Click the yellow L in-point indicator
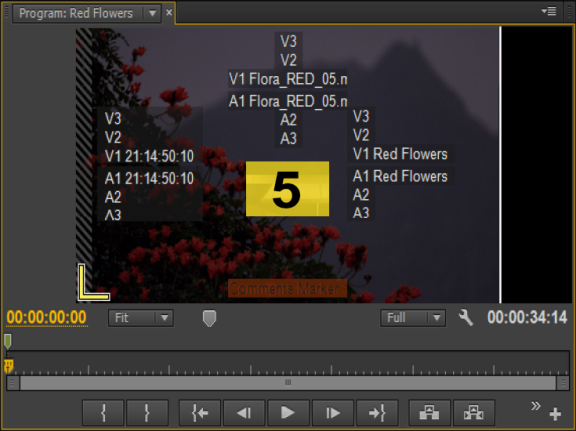Viewport: 576px width, 431px height. pyautogui.click(x=93, y=282)
